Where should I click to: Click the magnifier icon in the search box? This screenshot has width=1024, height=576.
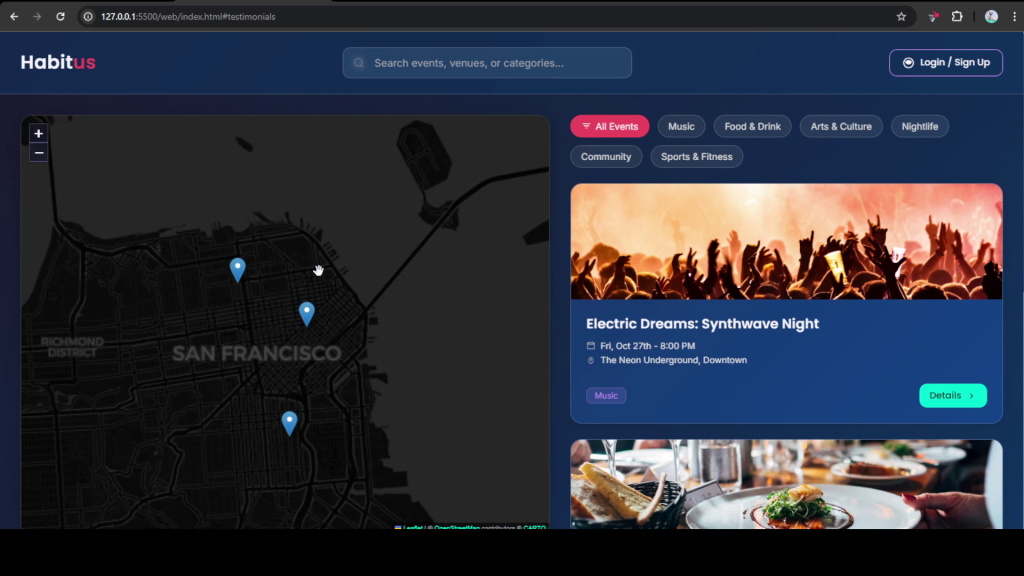(359, 63)
